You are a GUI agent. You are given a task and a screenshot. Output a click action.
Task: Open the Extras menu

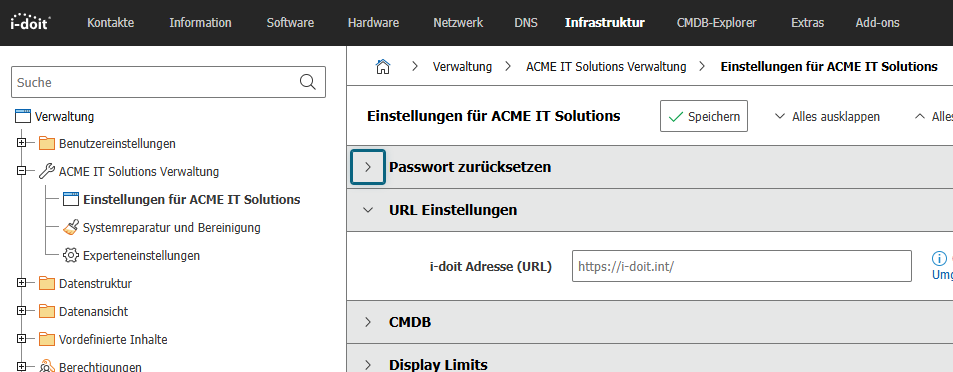[808, 23]
